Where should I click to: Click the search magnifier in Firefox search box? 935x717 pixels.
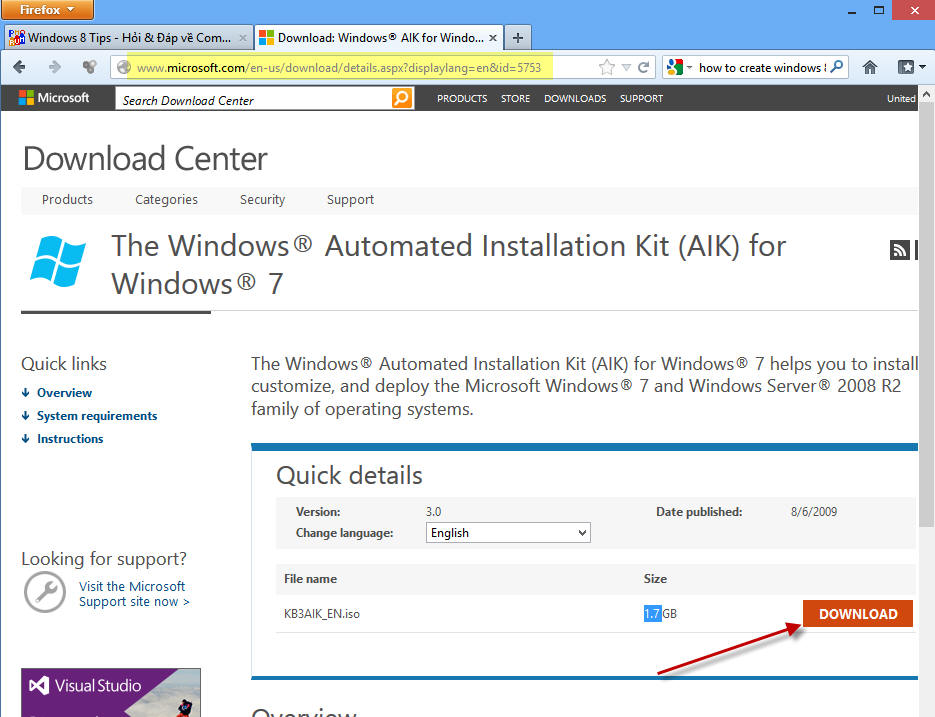[x=837, y=67]
